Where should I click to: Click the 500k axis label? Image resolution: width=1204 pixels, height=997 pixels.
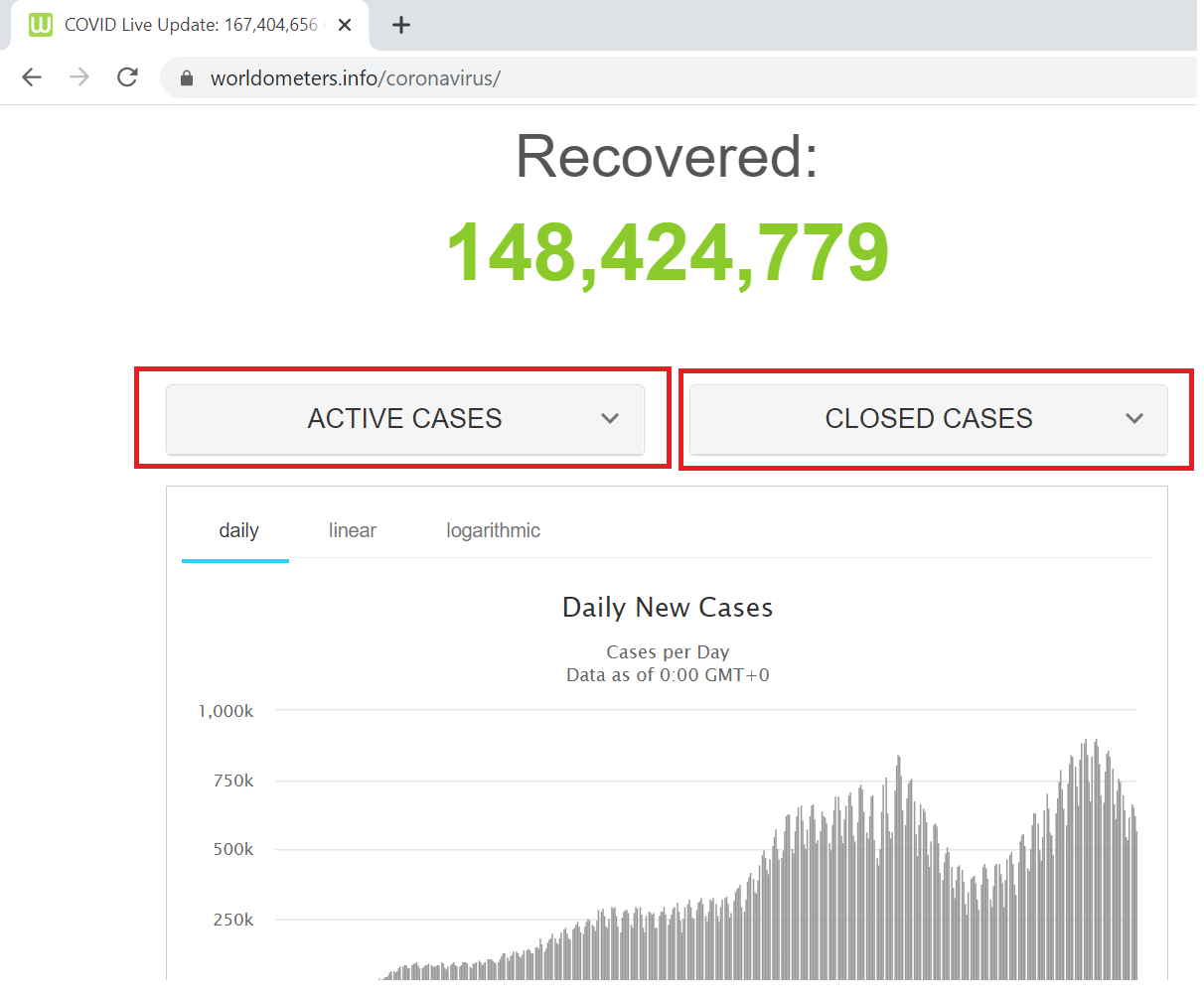233,849
